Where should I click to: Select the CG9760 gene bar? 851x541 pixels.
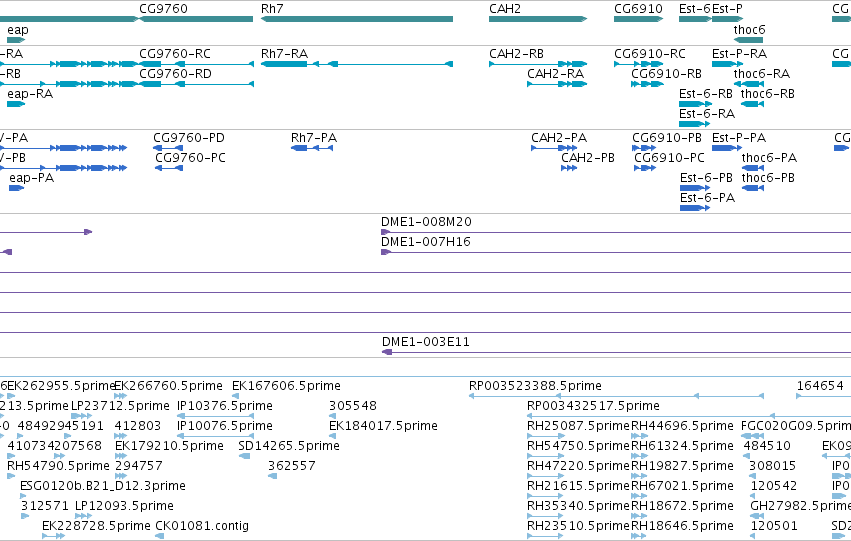[x=196, y=19]
